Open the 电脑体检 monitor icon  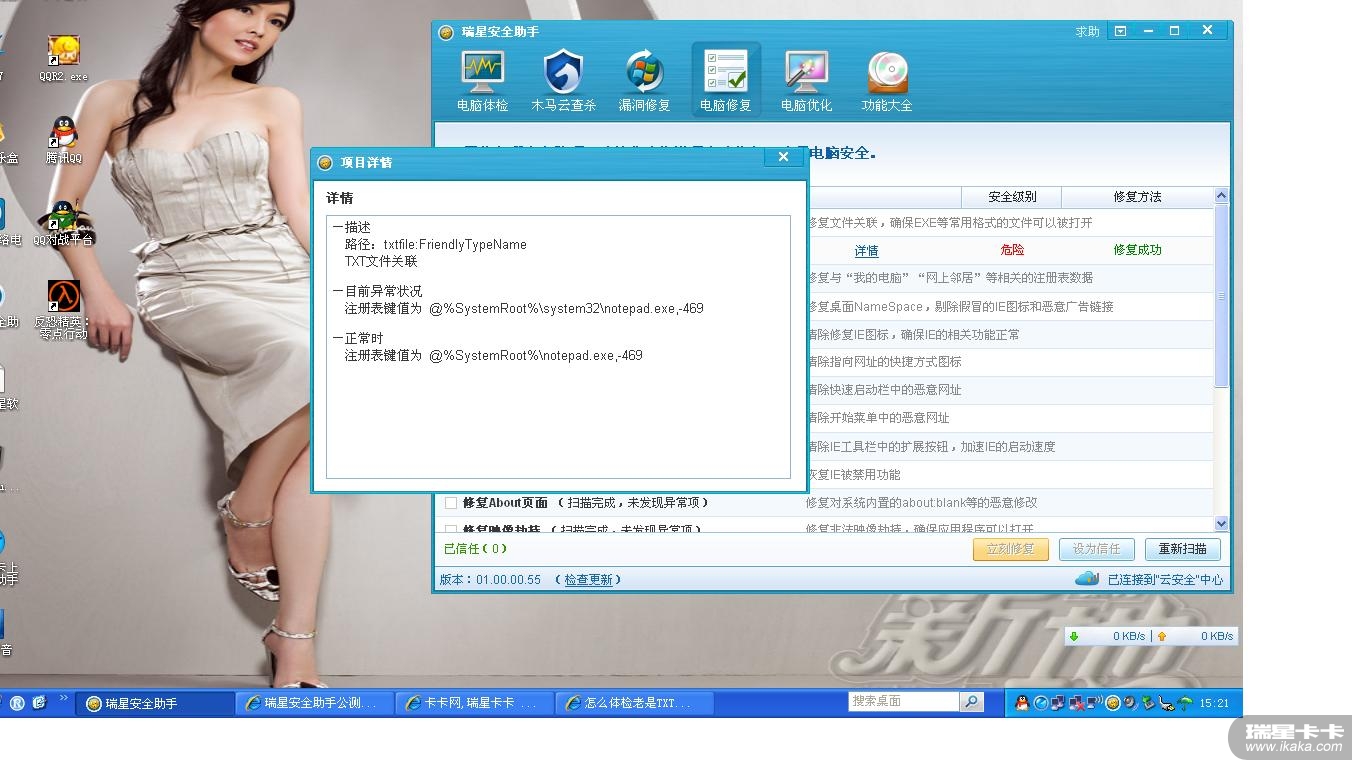click(x=482, y=72)
